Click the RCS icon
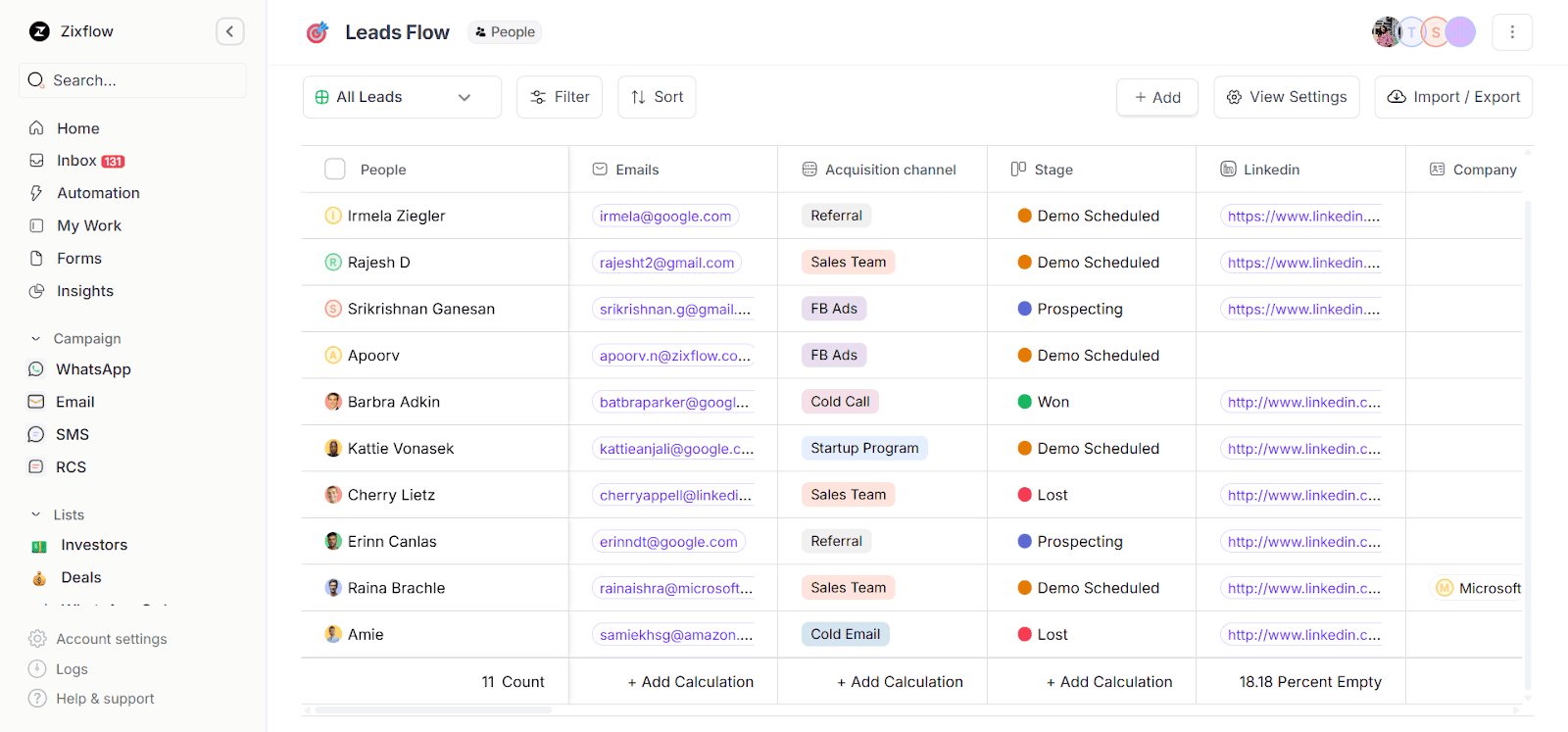This screenshot has width=1568, height=732. (x=36, y=466)
